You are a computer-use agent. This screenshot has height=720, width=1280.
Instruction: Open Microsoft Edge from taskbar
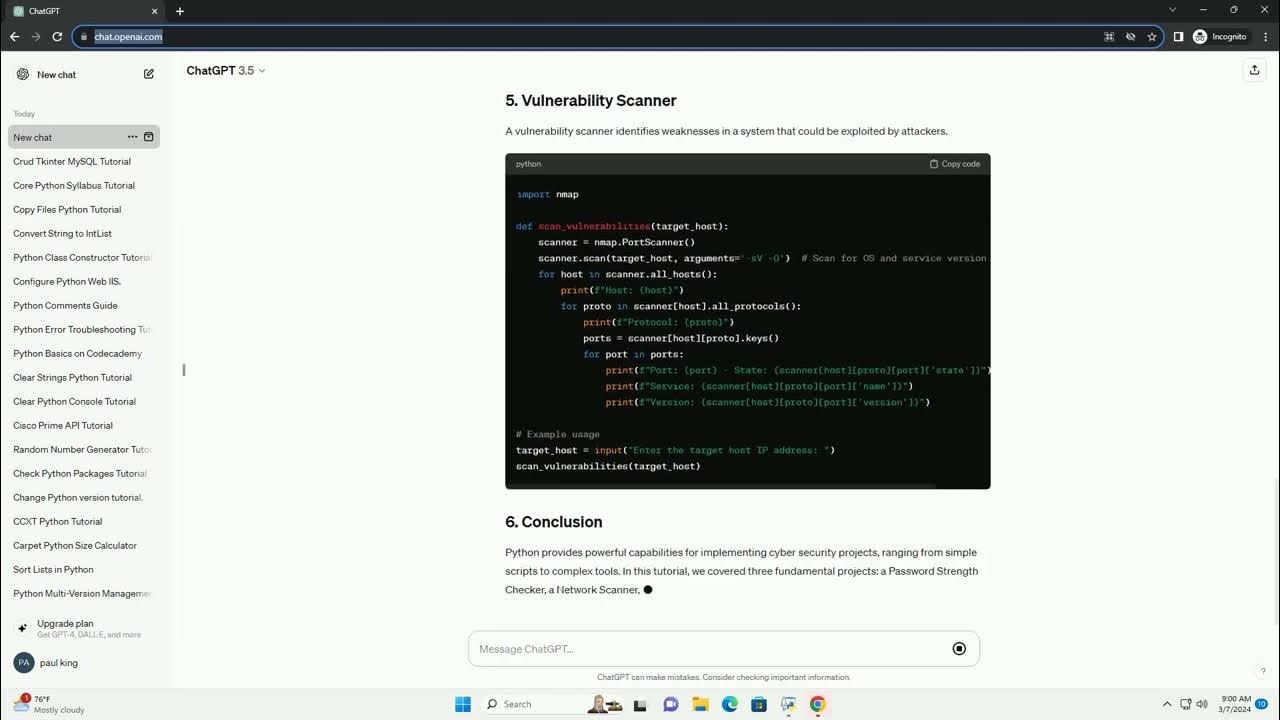(x=730, y=704)
